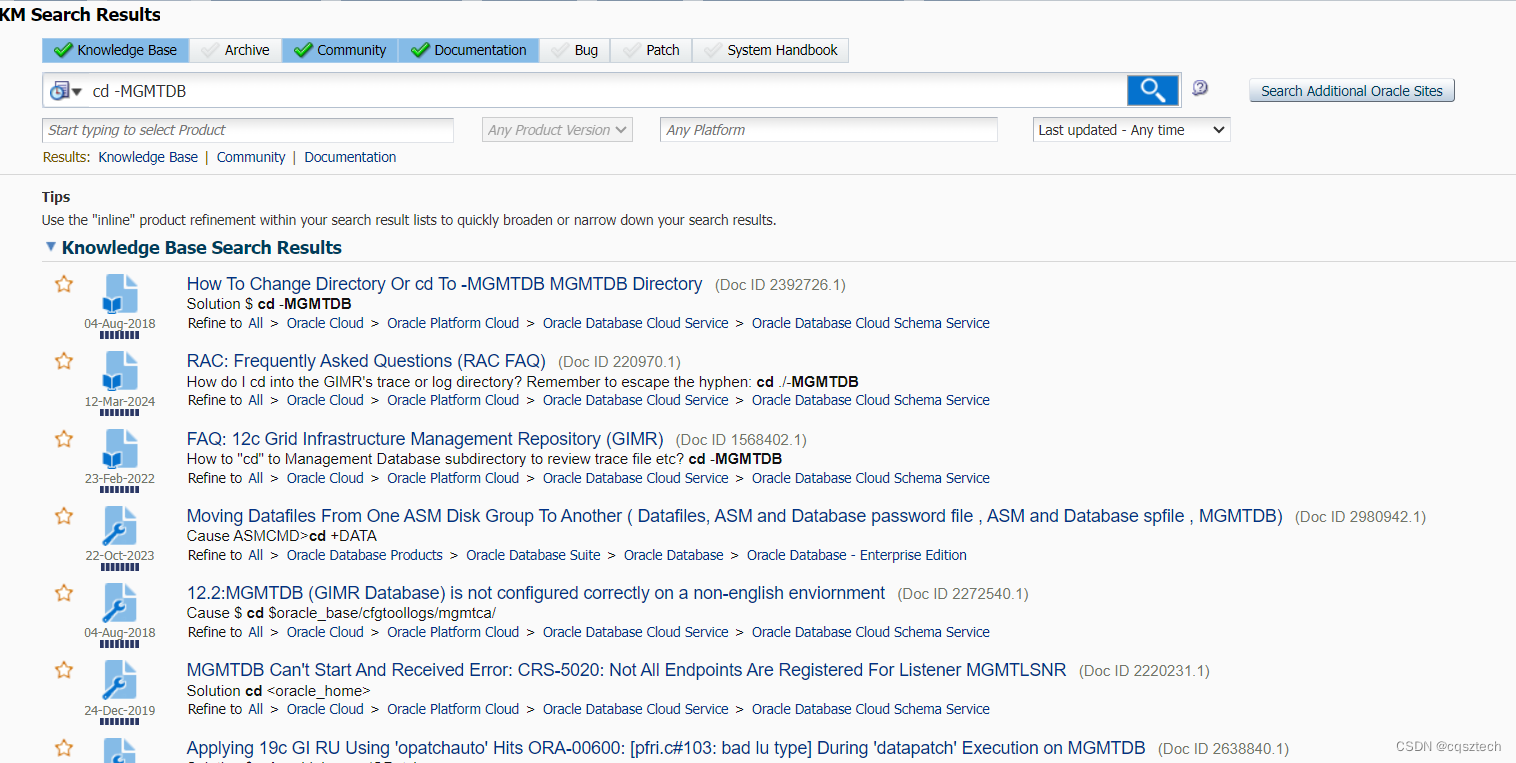Toggle the Knowledge Base source filter

pyautogui.click(x=115, y=50)
